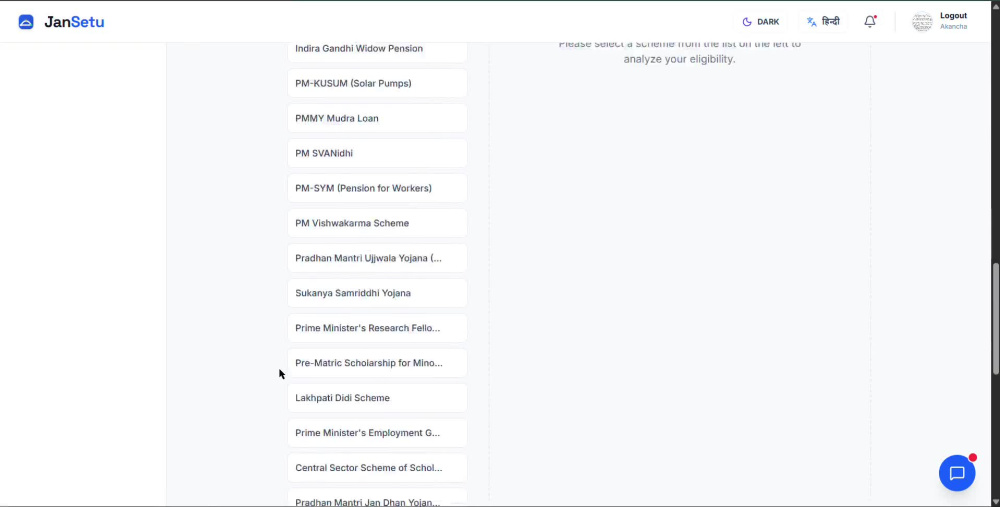Select PM-KUSUM (Solar Pumps) scheme
Screen dimensions: 1000x507
click(377, 84)
